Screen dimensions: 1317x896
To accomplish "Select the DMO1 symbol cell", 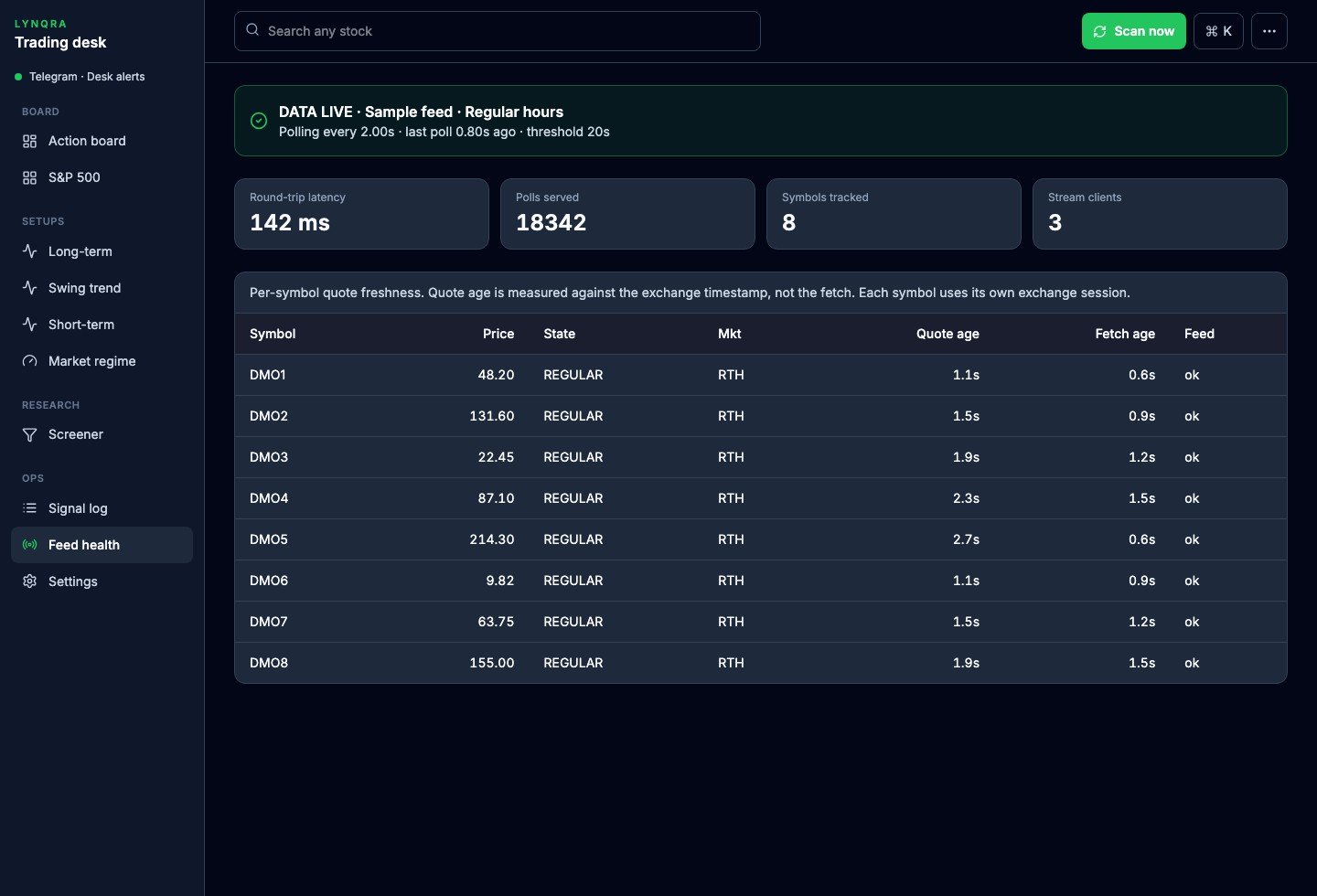I will (x=268, y=375).
